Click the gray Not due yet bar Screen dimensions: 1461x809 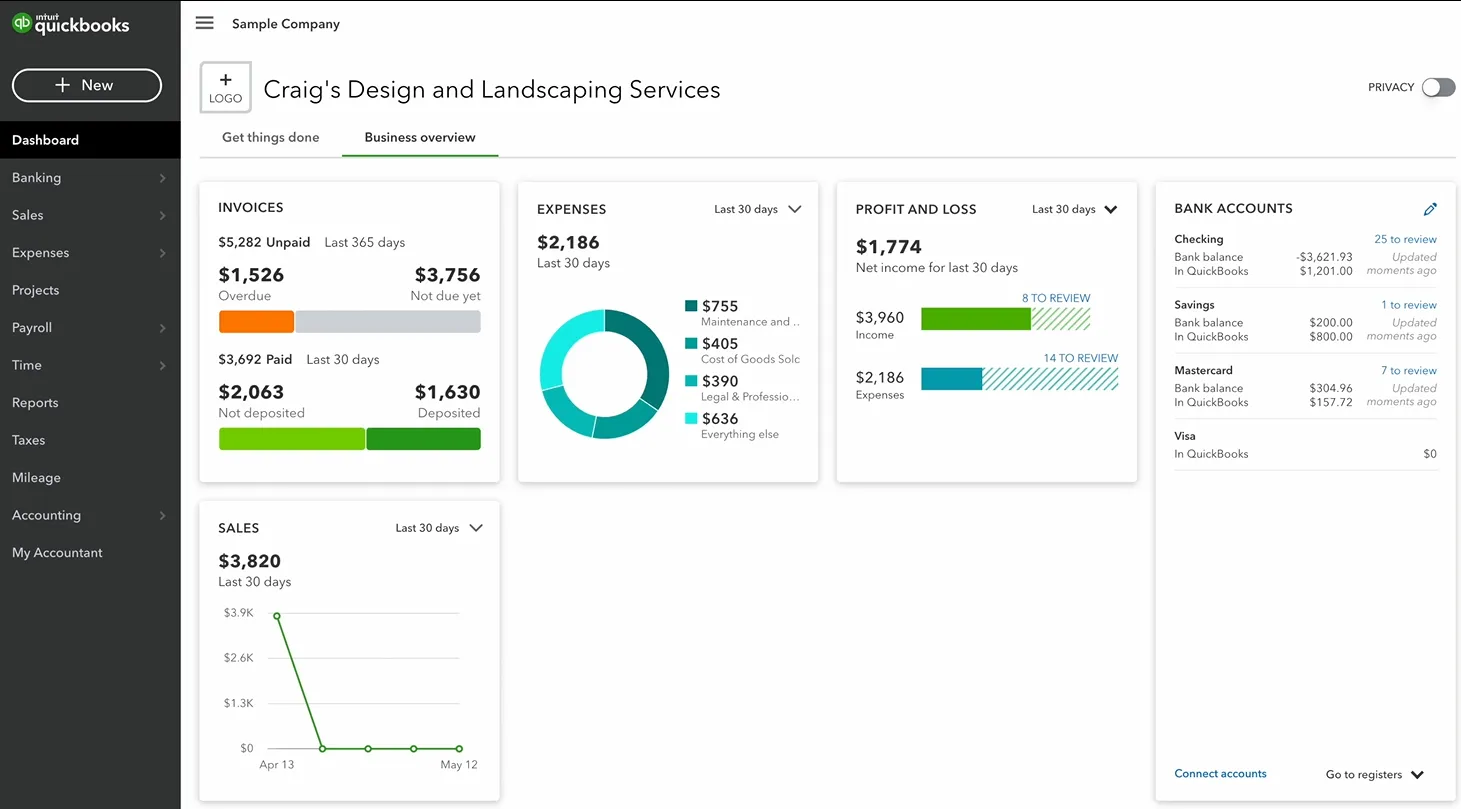388,322
